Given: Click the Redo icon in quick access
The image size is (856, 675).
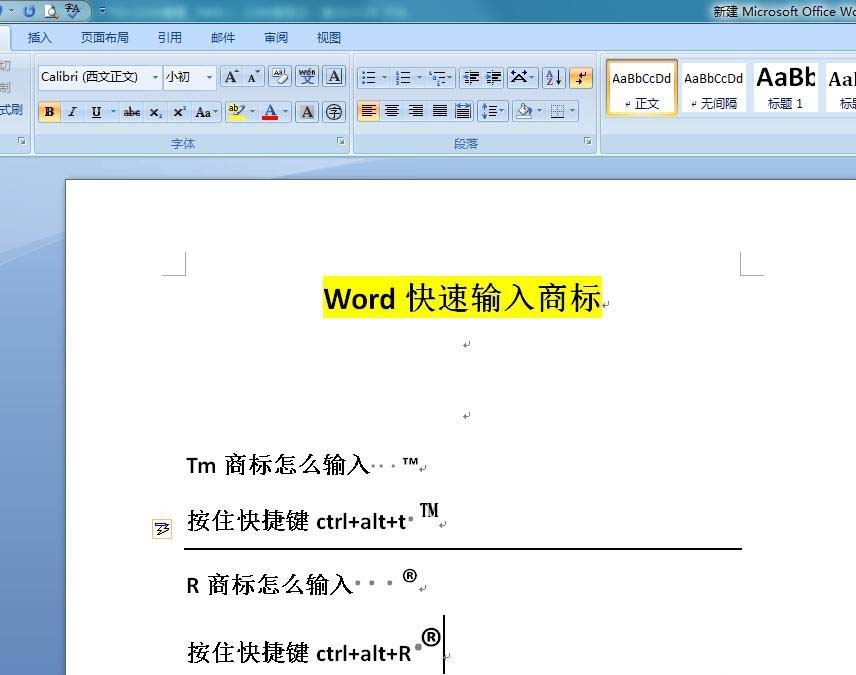Looking at the screenshot, I should [29, 10].
